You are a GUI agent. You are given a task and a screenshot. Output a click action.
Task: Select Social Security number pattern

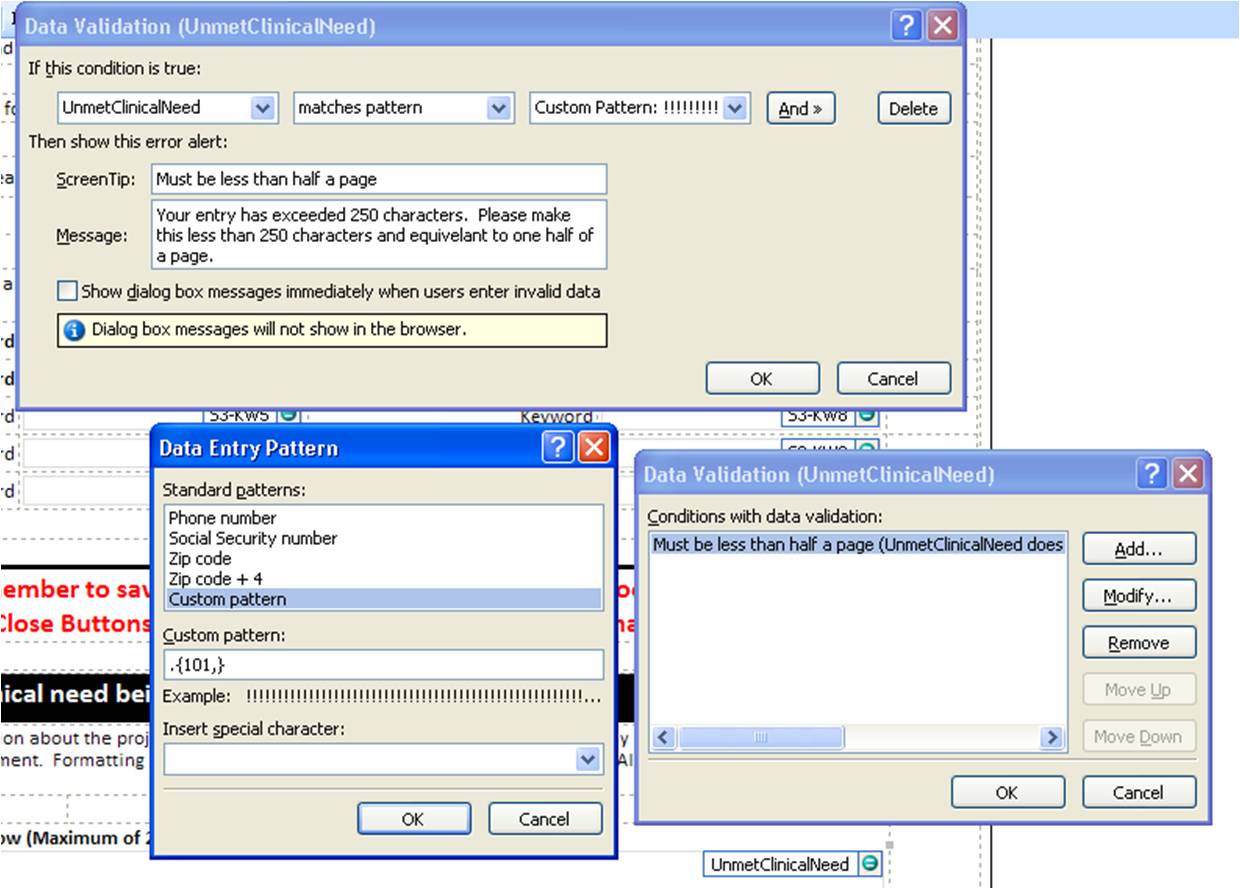click(383, 538)
